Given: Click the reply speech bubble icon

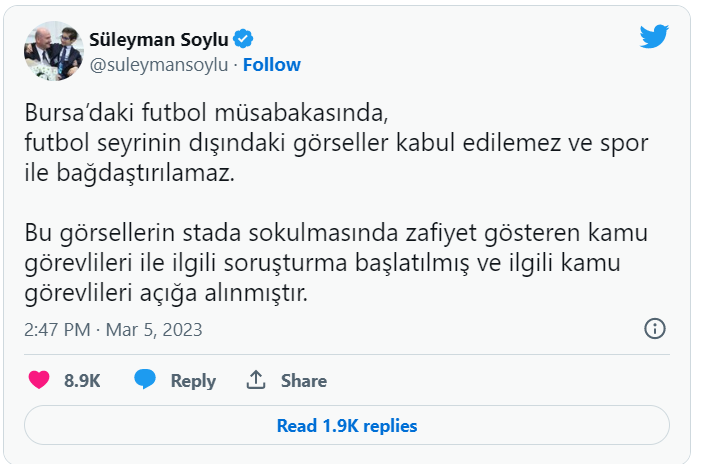Looking at the screenshot, I should pos(145,380).
